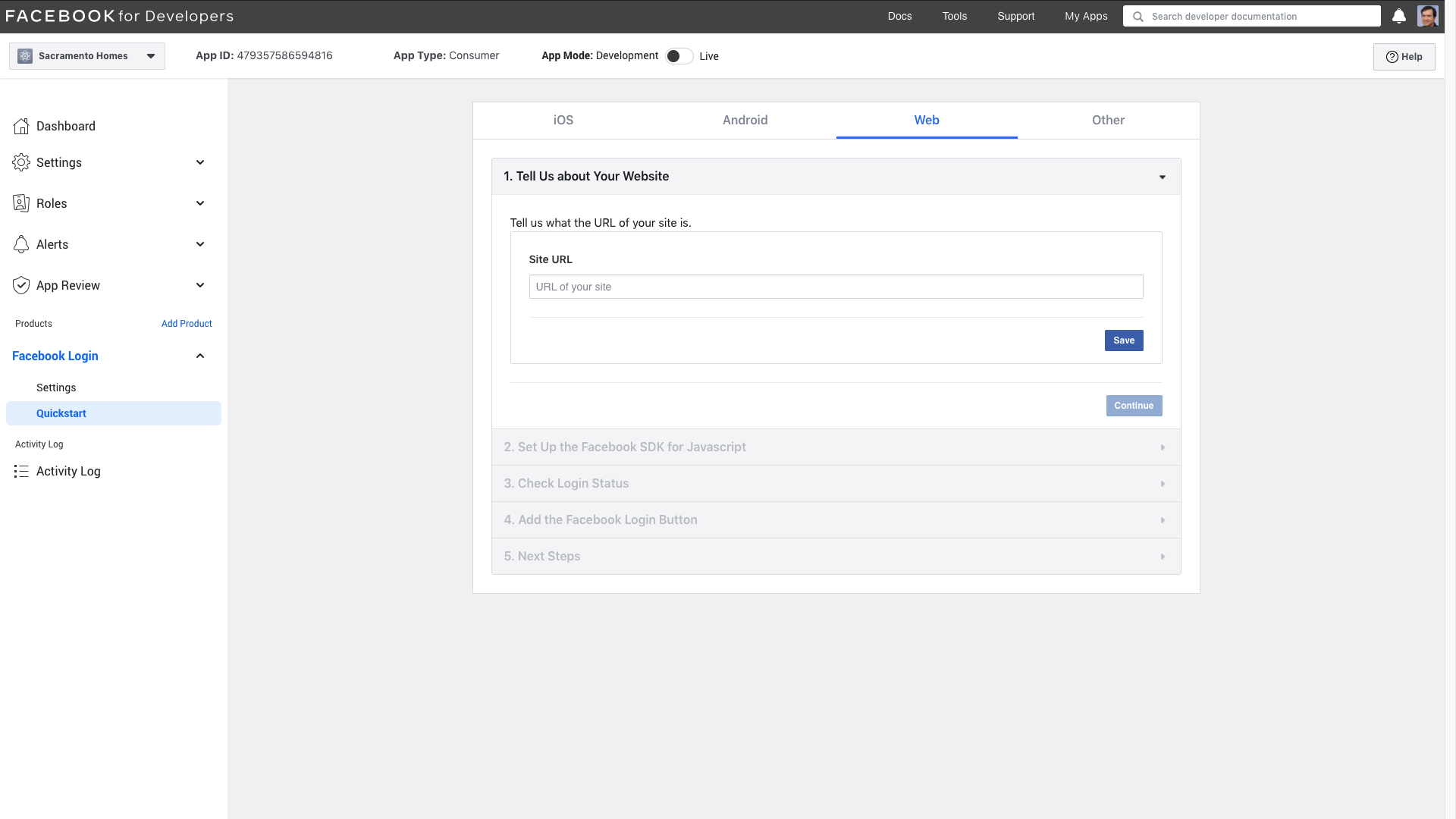The image size is (1456, 819).
Task: Expand the Alerts sidebar section
Action: coord(200,244)
